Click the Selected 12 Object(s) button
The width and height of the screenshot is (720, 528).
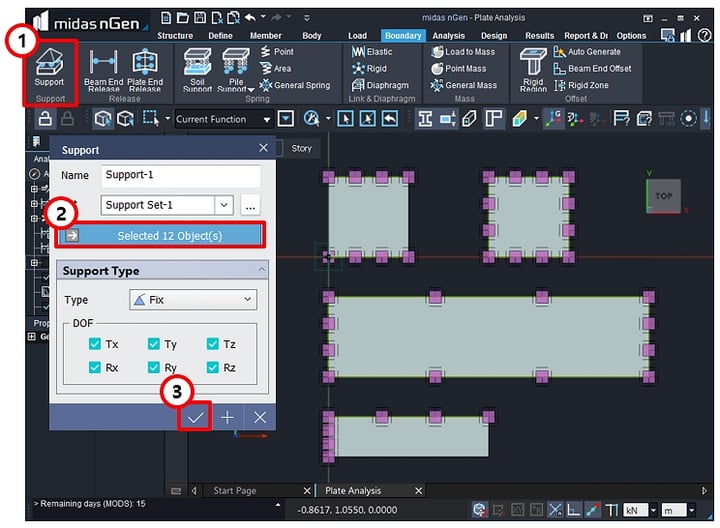(160, 236)
